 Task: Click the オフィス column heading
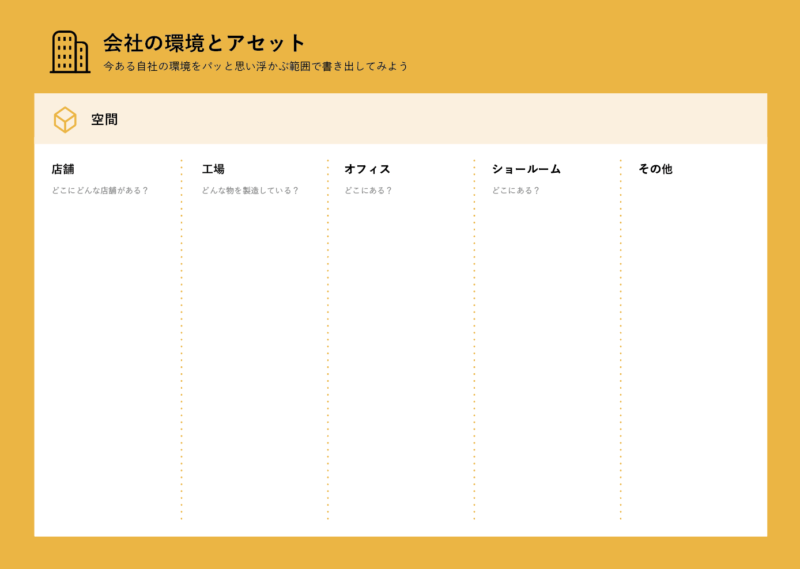pos(367,169)
